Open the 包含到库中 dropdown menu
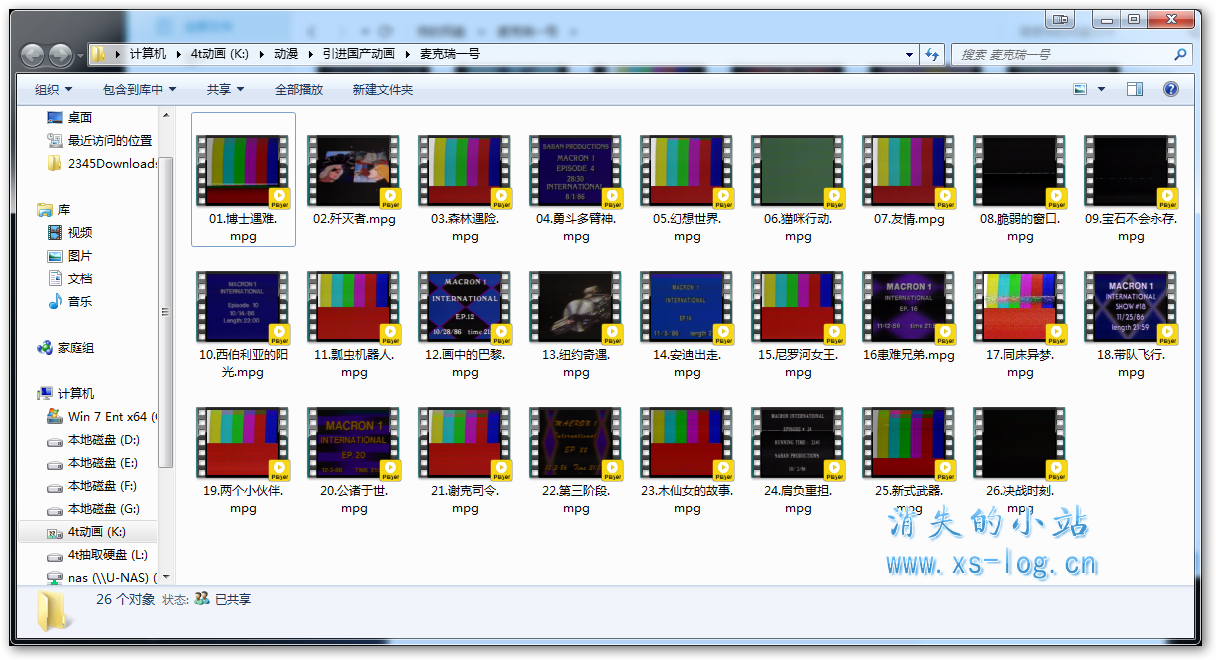The width and height of the screenshot is (1216, 660). pos(139,90)
